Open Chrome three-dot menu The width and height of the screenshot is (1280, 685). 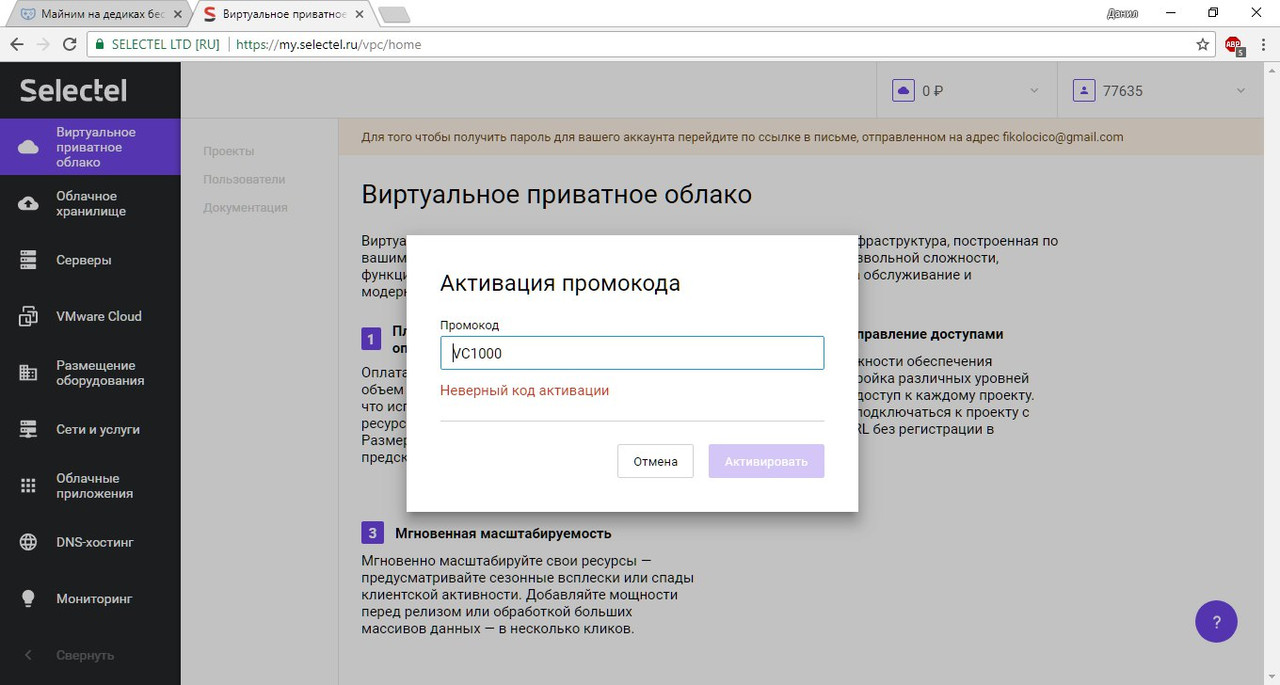[1263, 44]
